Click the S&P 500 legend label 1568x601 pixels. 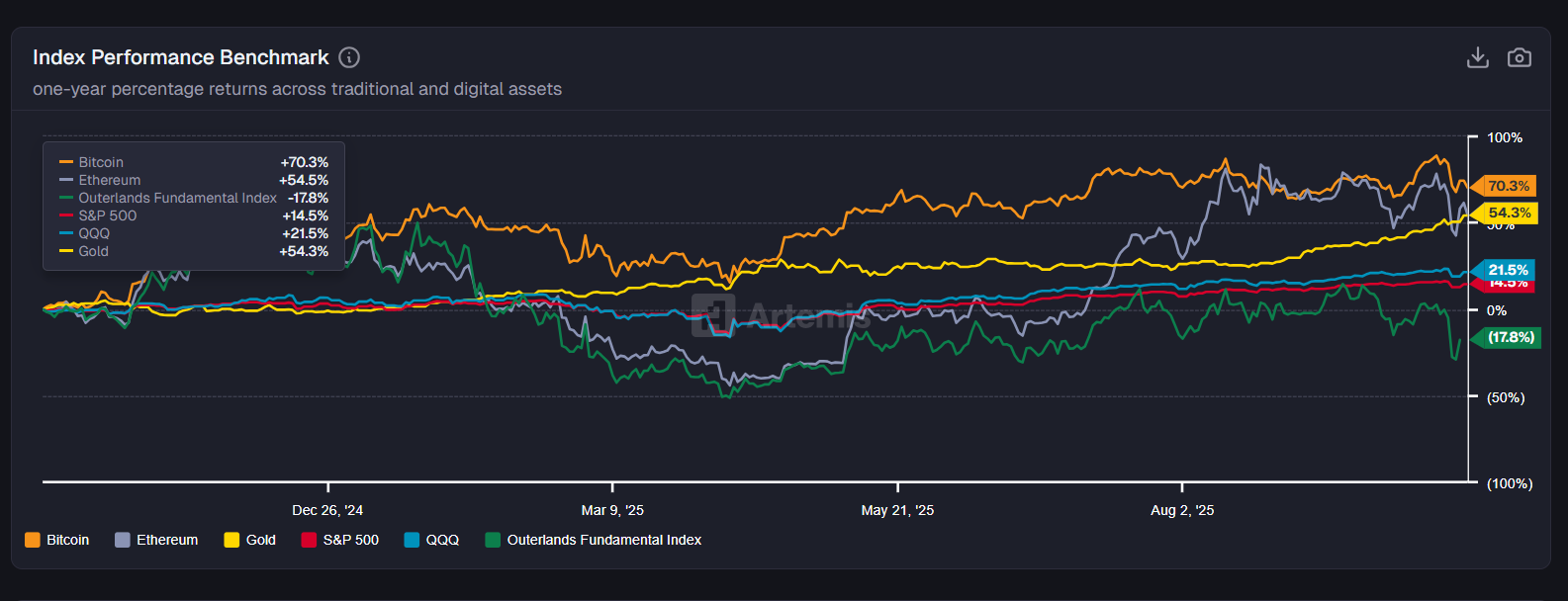(350, 540)
